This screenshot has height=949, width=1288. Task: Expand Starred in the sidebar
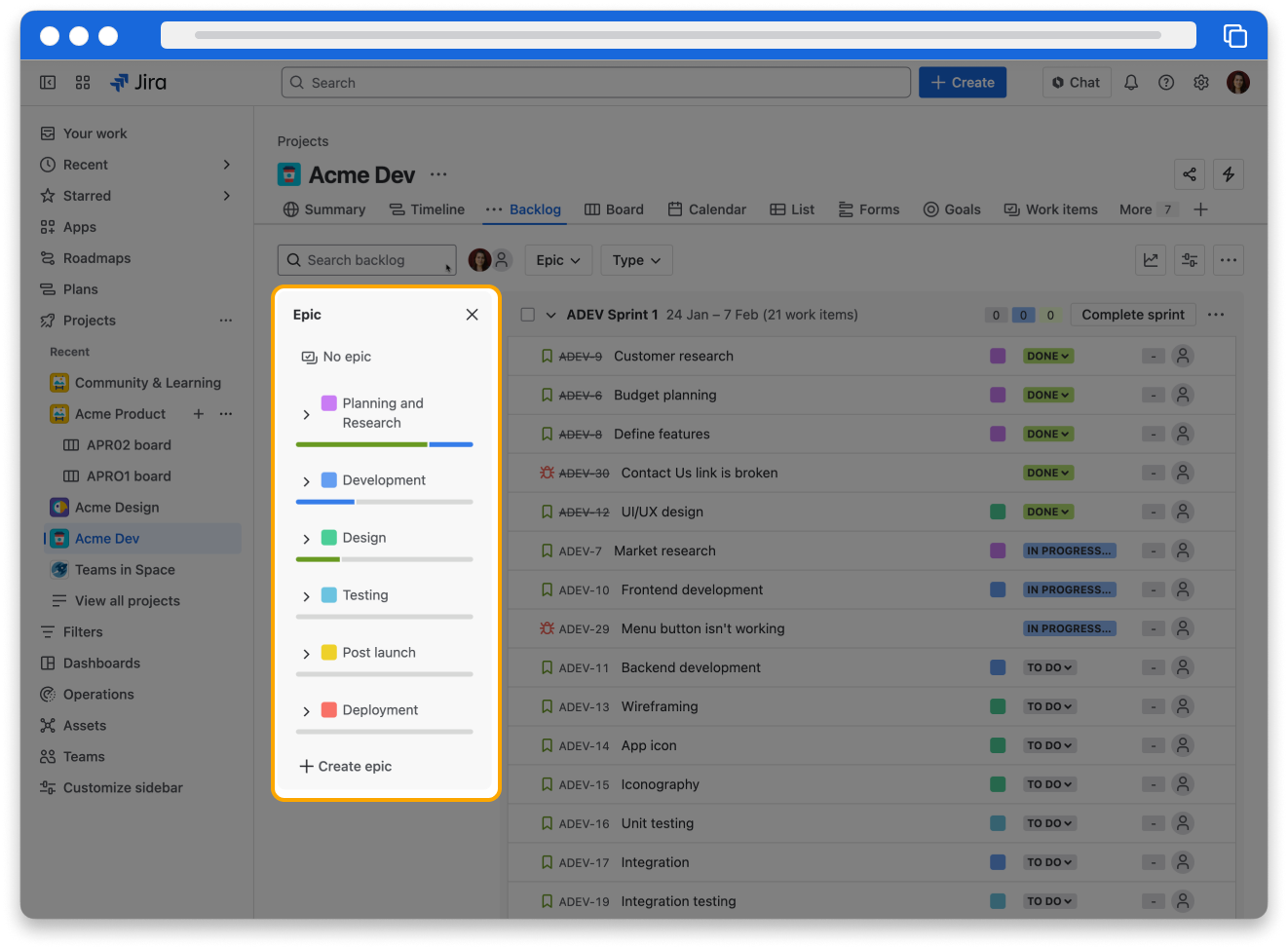coord(226,196)
